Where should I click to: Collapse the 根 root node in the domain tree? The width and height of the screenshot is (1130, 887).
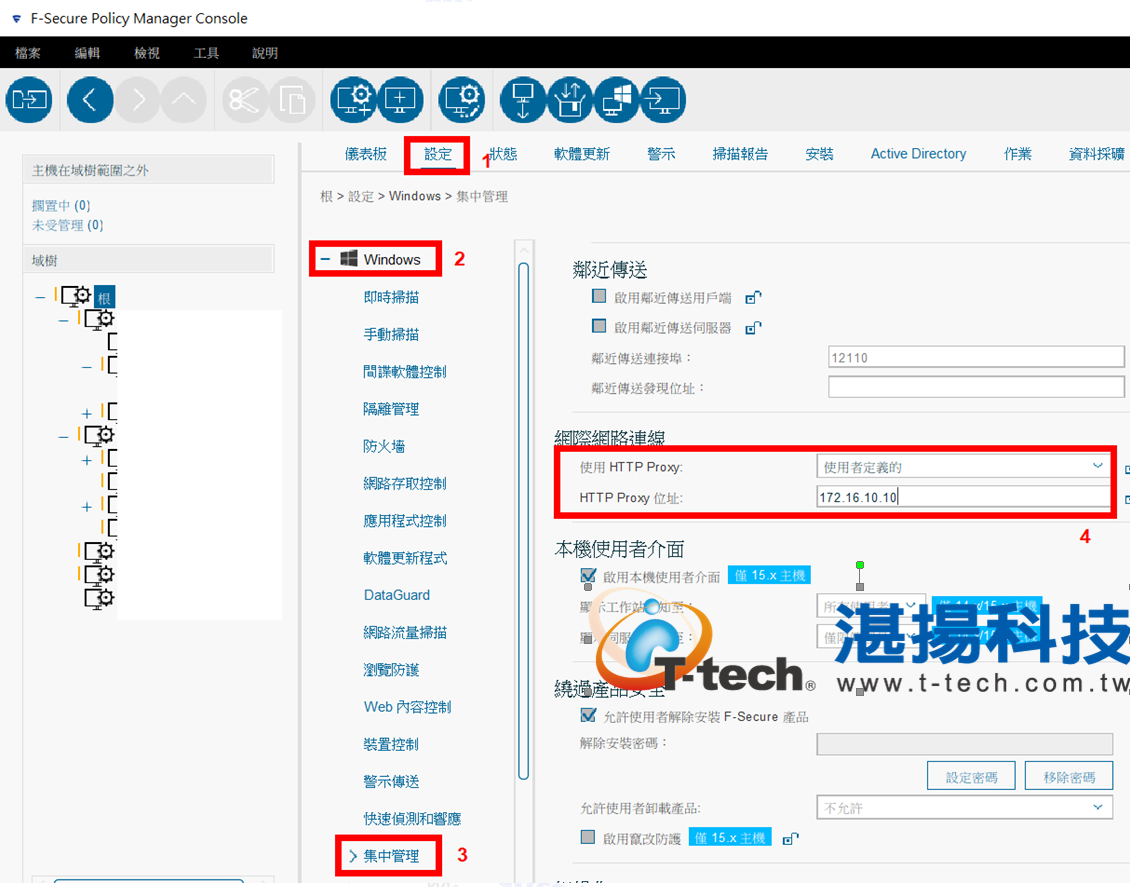click(40, 296)
